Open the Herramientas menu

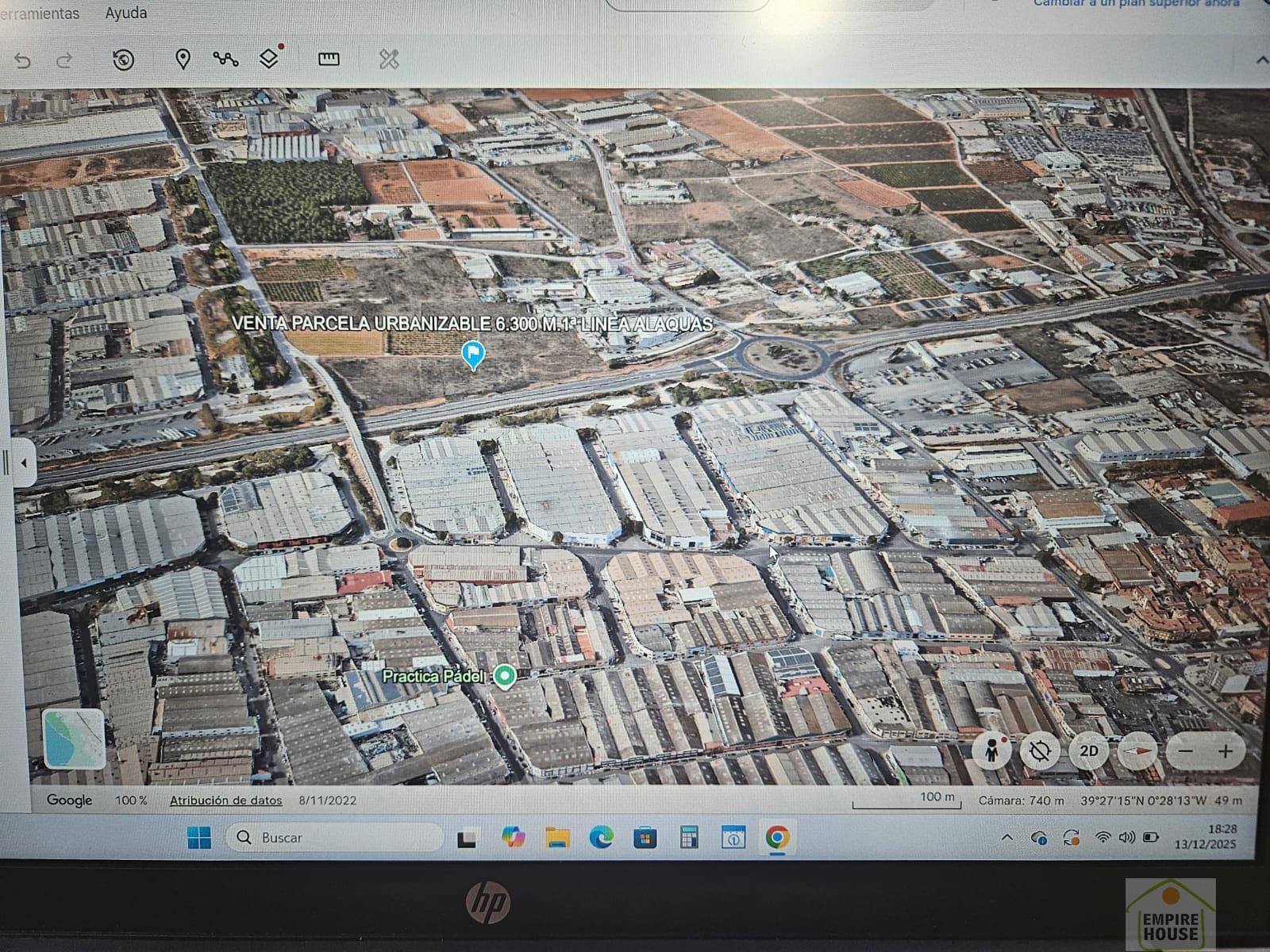point(40,13)
